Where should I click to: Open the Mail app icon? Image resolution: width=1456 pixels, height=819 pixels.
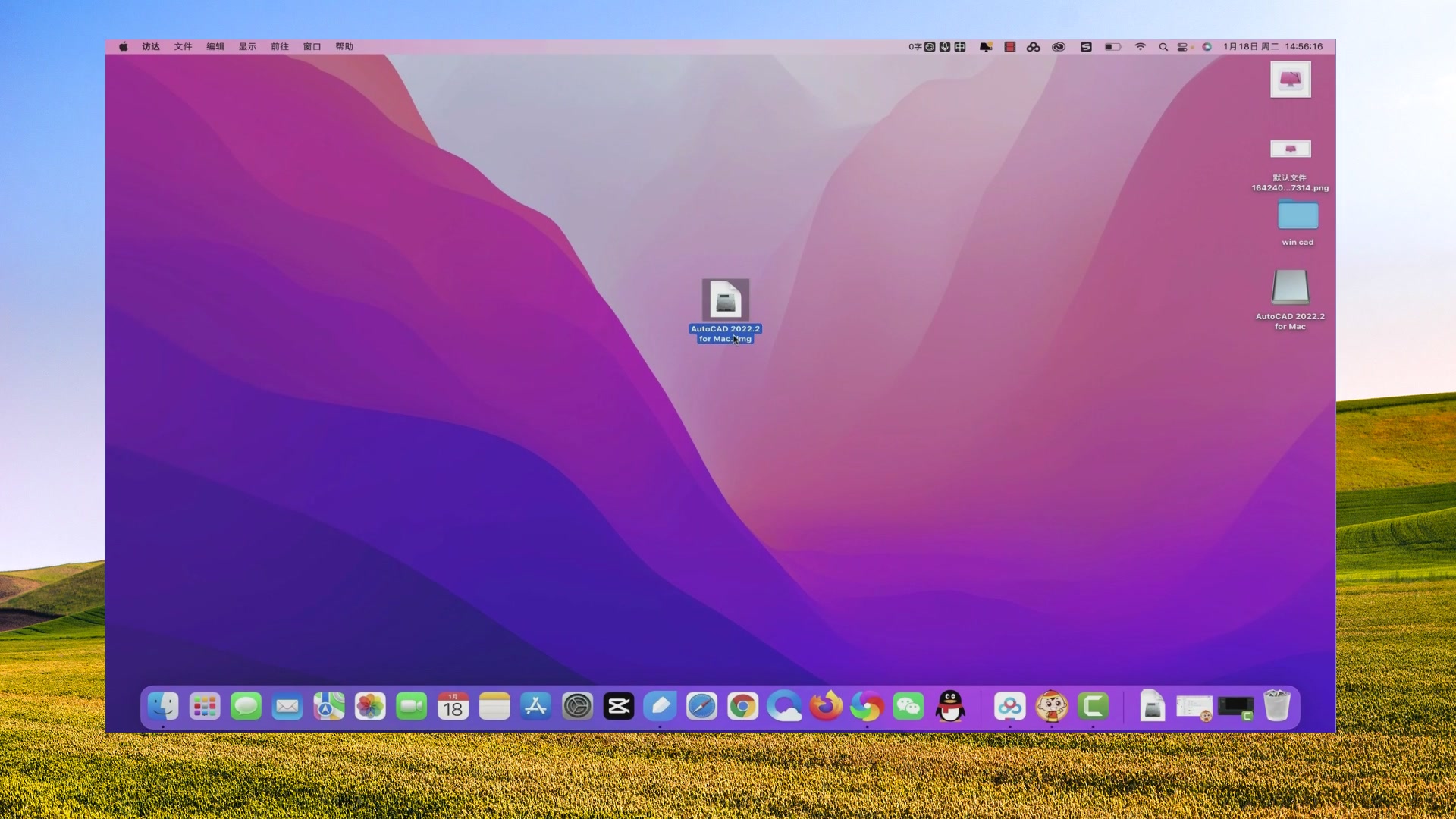pos(287,707)
